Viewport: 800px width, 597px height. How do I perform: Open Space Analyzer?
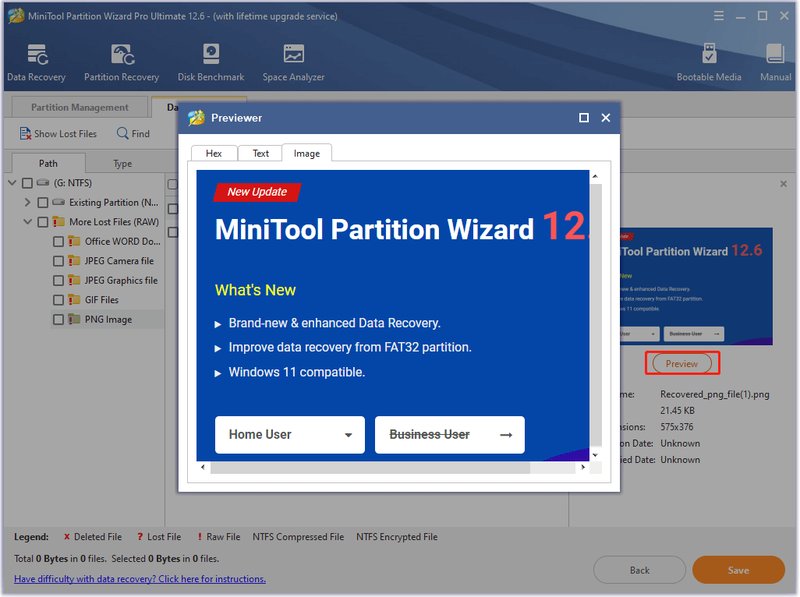(293, 63)
